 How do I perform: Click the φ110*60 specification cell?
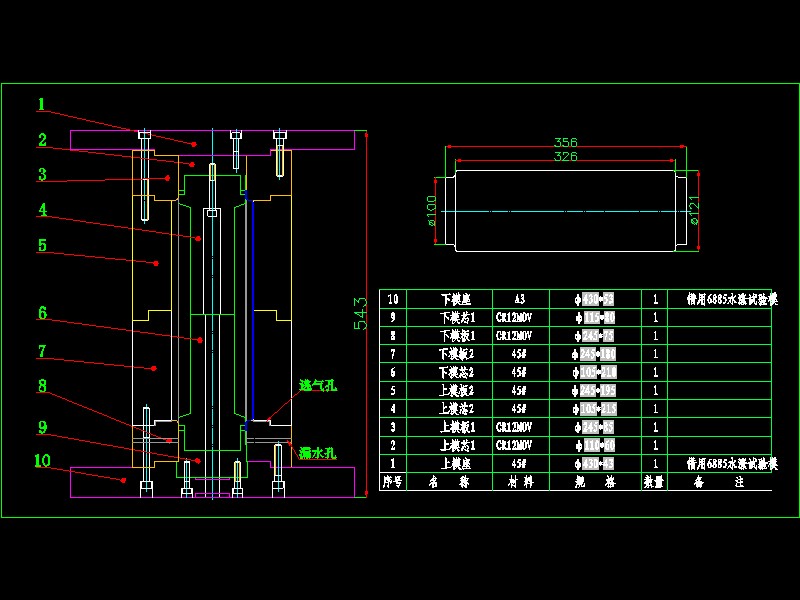point(595,445)
